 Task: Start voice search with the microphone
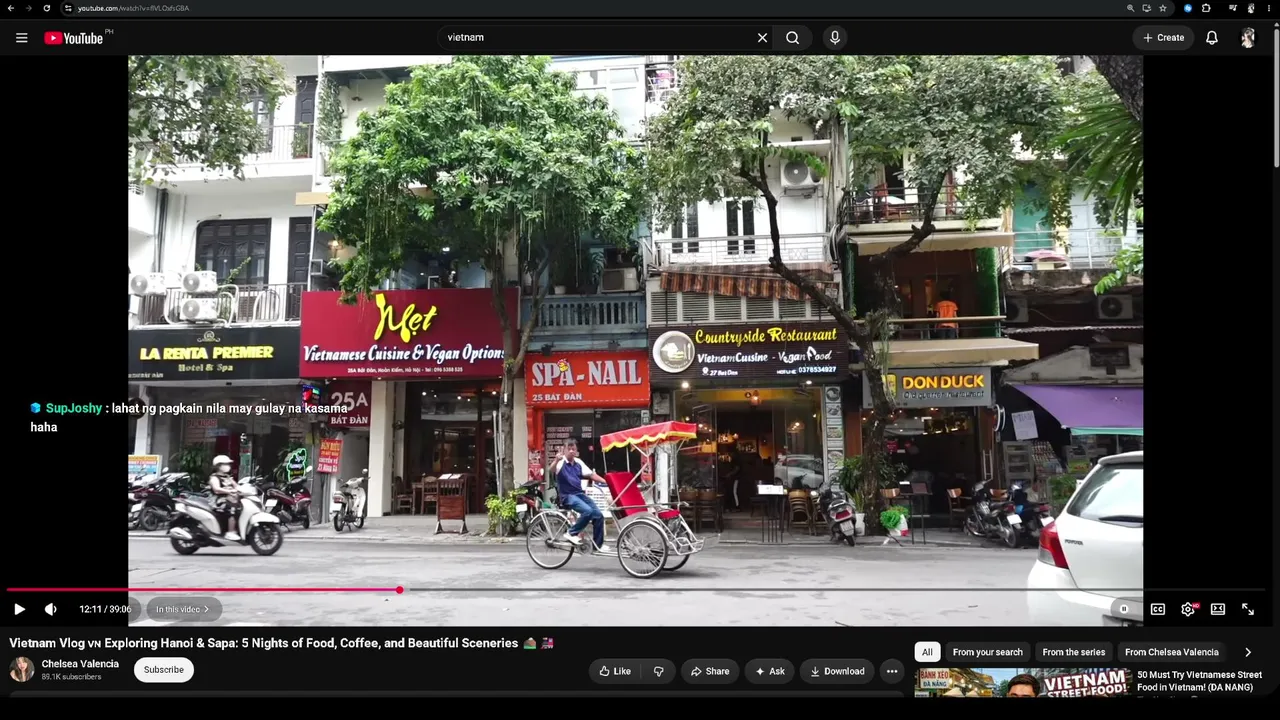coord(835,38)
